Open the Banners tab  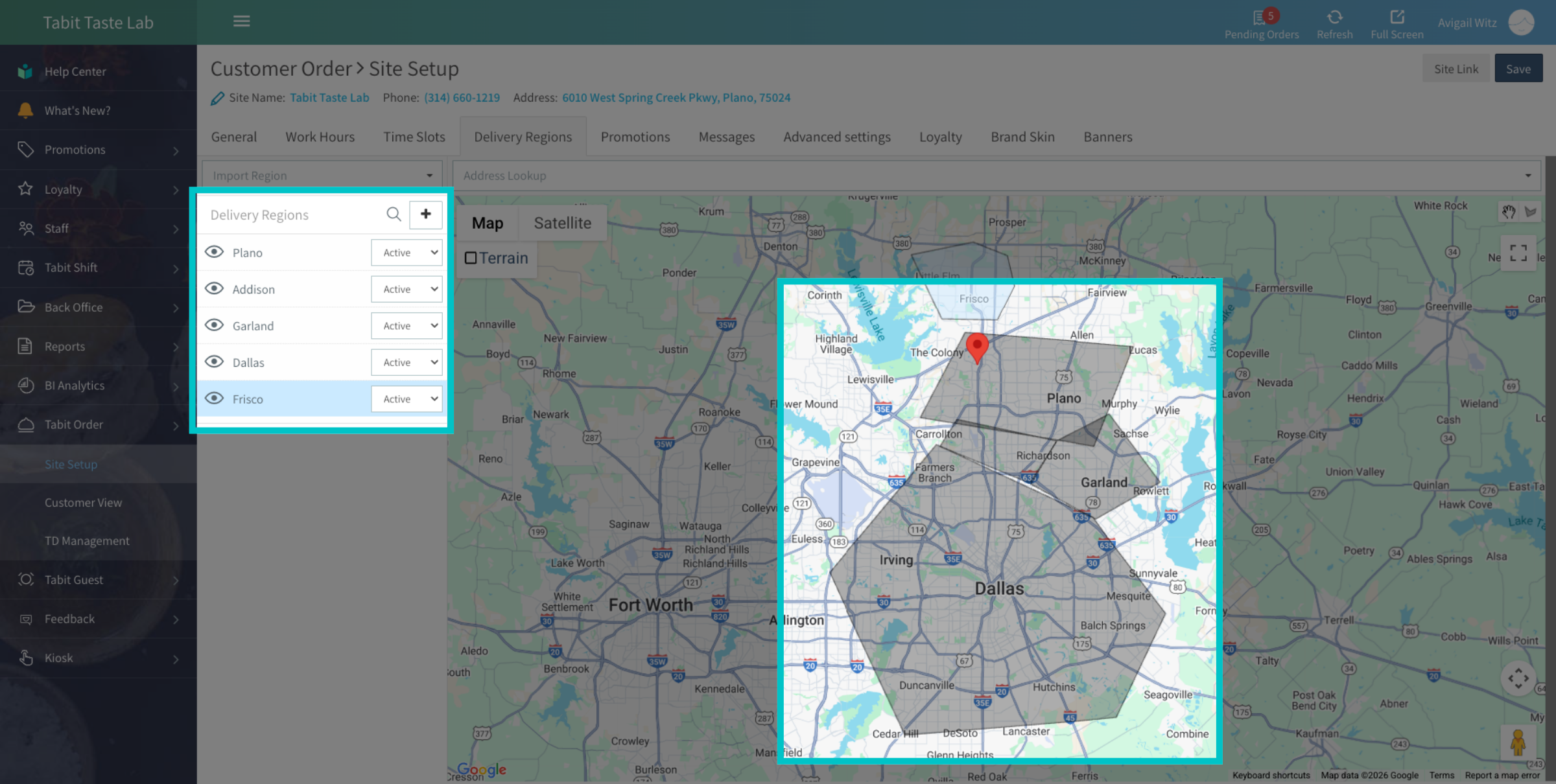tap(1108, 137)
